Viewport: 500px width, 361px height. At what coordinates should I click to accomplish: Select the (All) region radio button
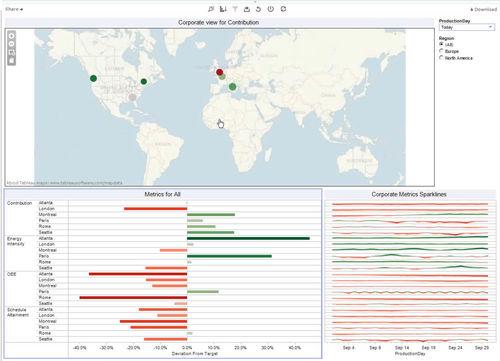tap(441, 44)
